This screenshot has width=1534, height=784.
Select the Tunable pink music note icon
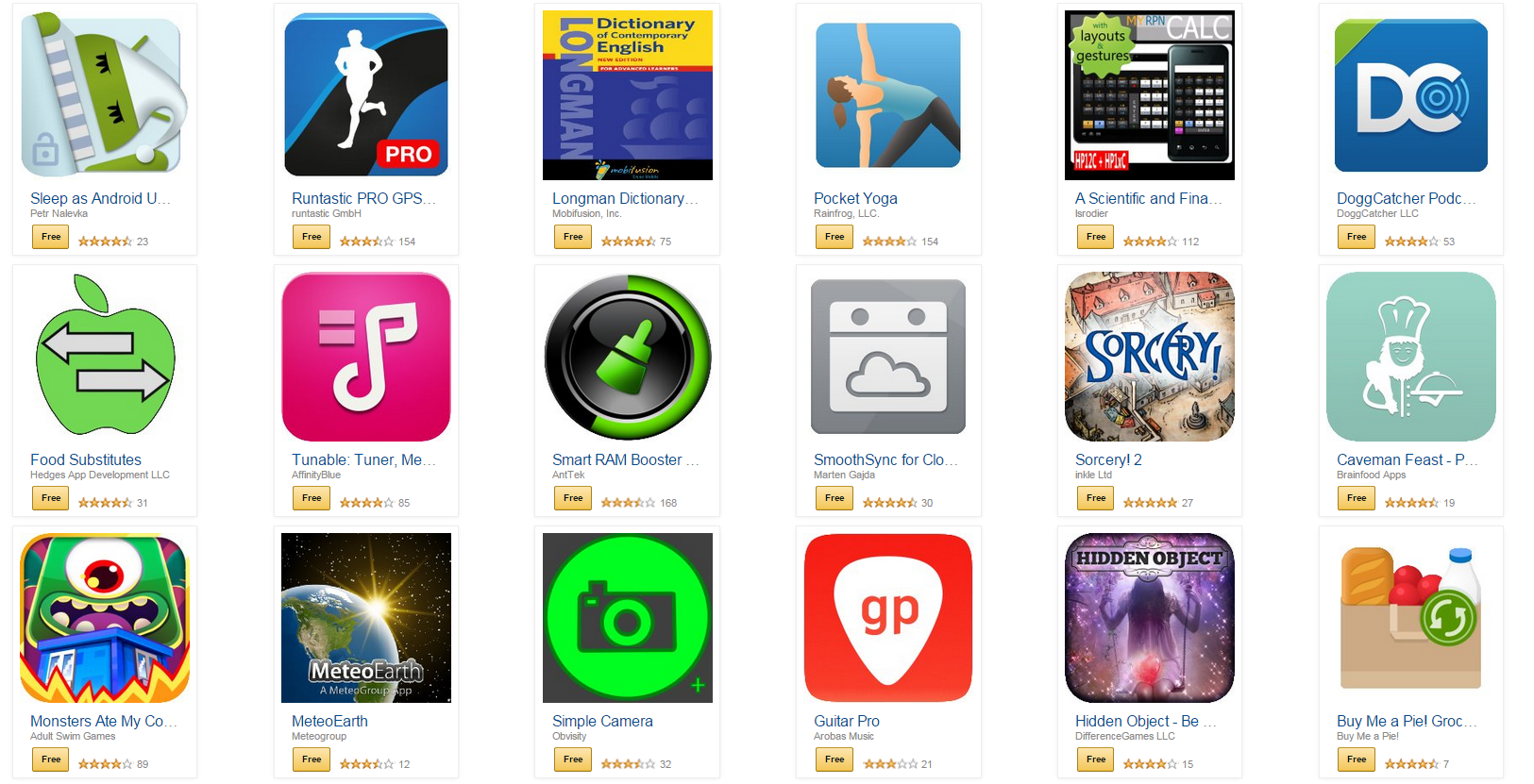click(x=366, y=357)
